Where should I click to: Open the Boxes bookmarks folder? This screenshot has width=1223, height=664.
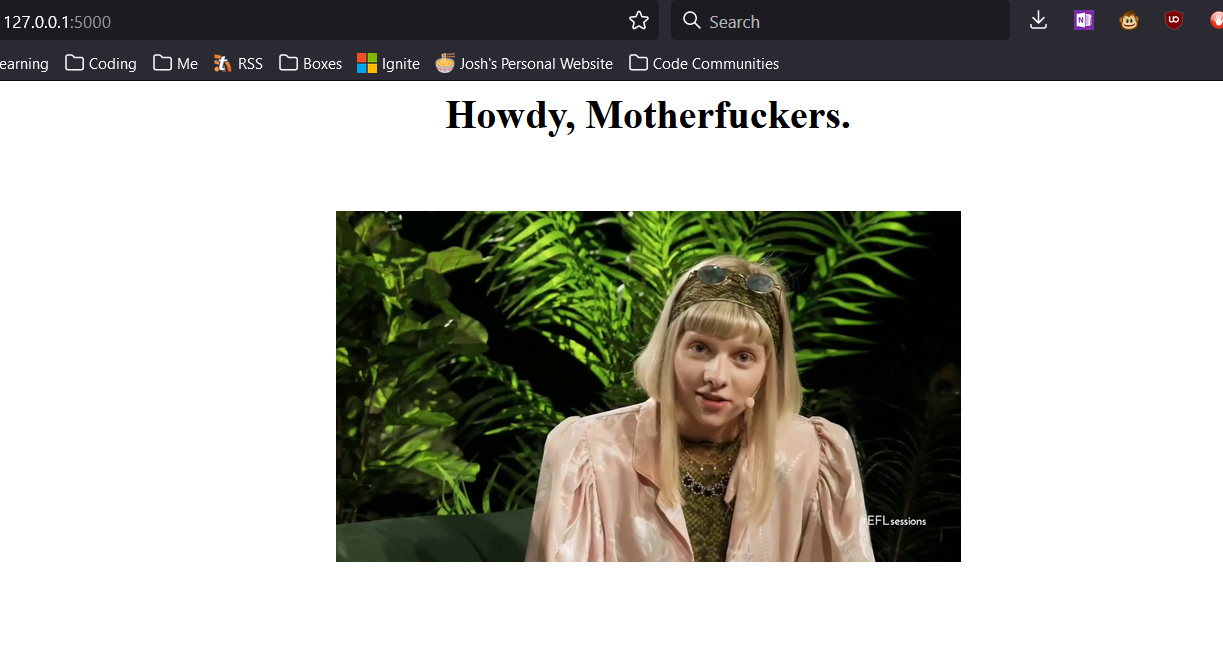pyautogui.click(x=310, y=63)
